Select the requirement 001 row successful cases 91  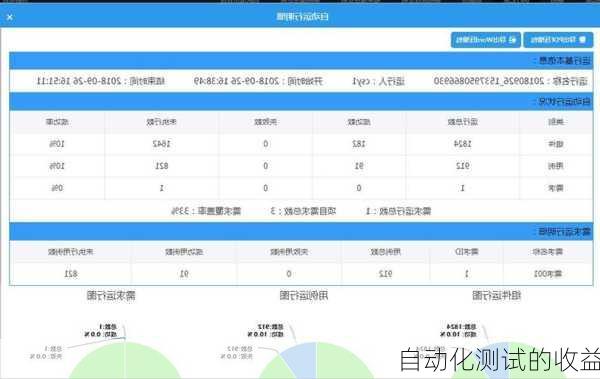pos(184,274)
